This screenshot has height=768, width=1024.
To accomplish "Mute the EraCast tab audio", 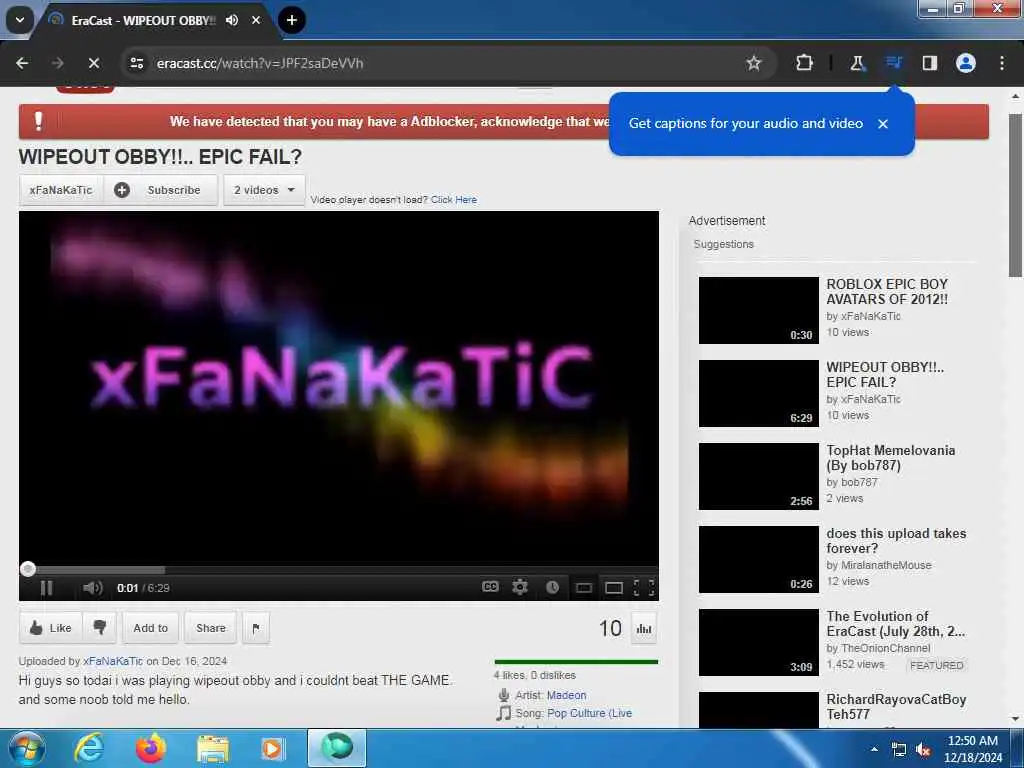I will (232, 20).
